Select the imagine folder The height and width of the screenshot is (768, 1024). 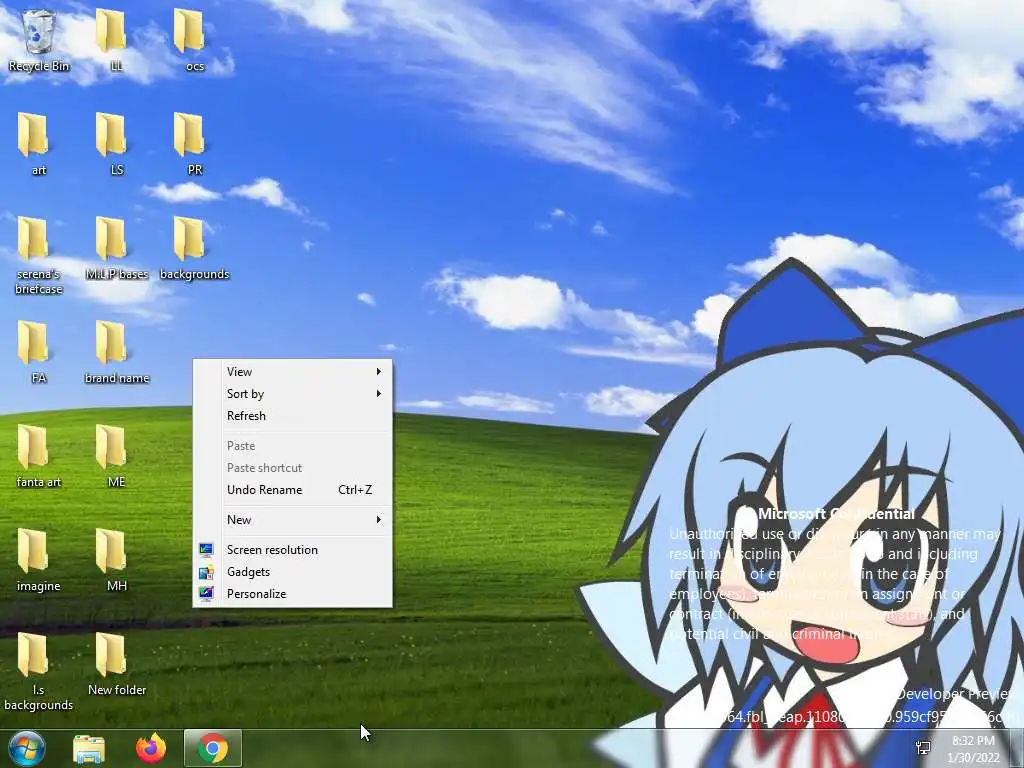(x=39, y=560)
